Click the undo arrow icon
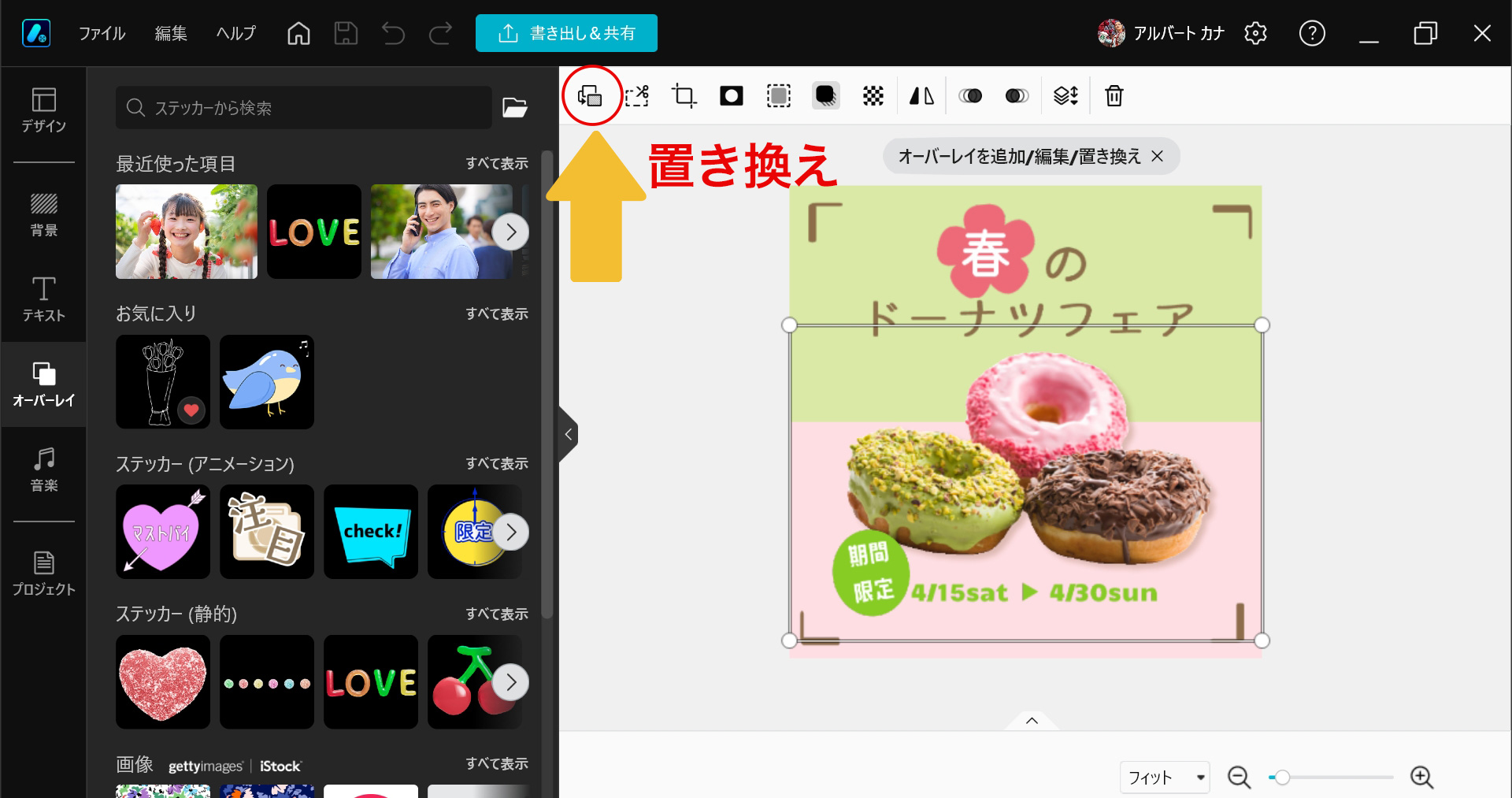 click(393, 33)
